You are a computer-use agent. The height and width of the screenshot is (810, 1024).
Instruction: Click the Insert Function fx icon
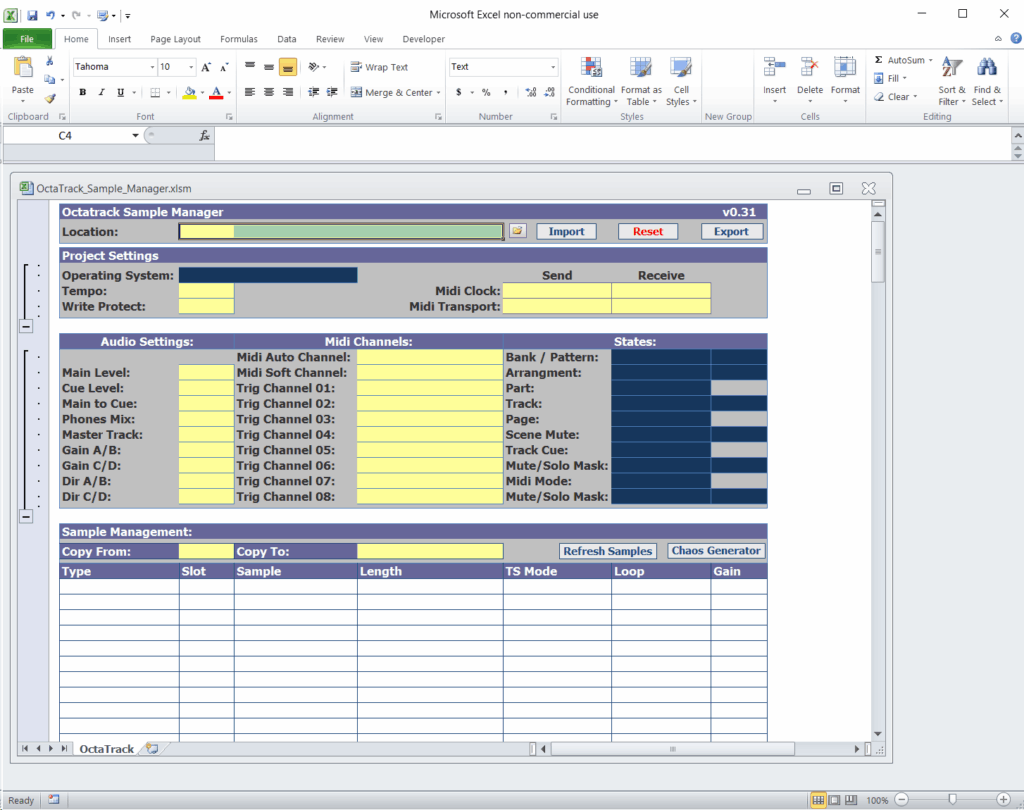tap(204, 135)
